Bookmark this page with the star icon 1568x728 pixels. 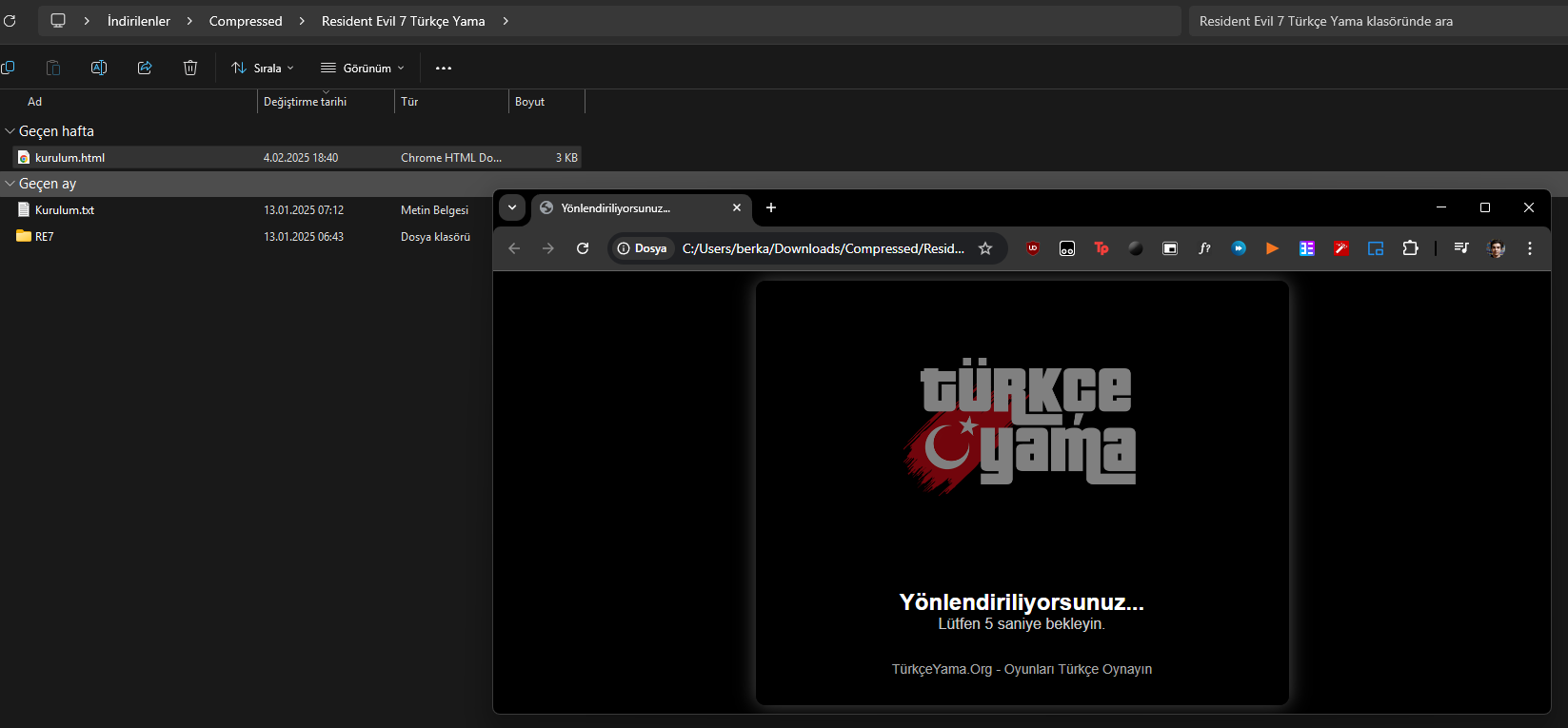(985, 248)
